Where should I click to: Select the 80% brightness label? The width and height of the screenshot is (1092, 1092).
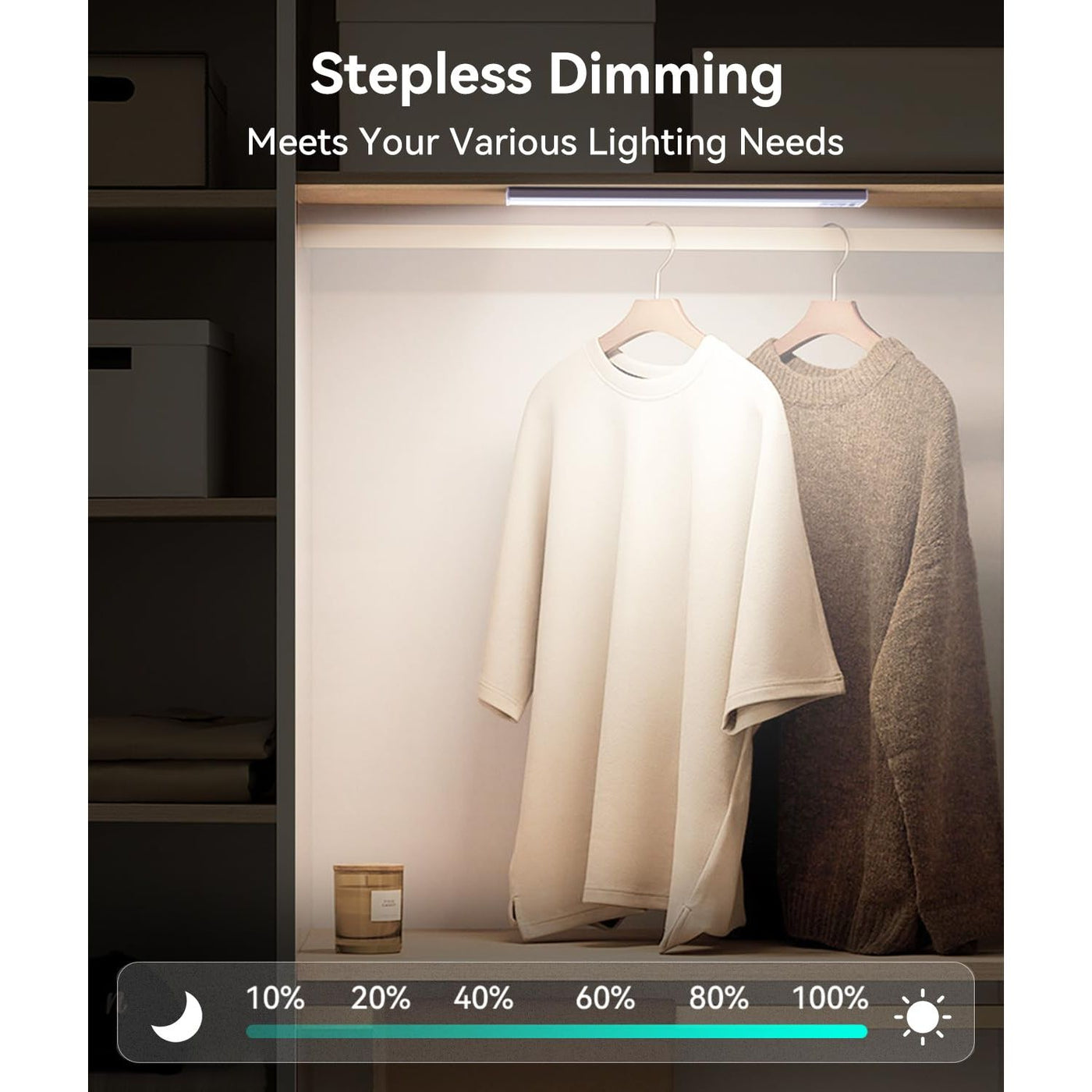(x=718, y=998)
